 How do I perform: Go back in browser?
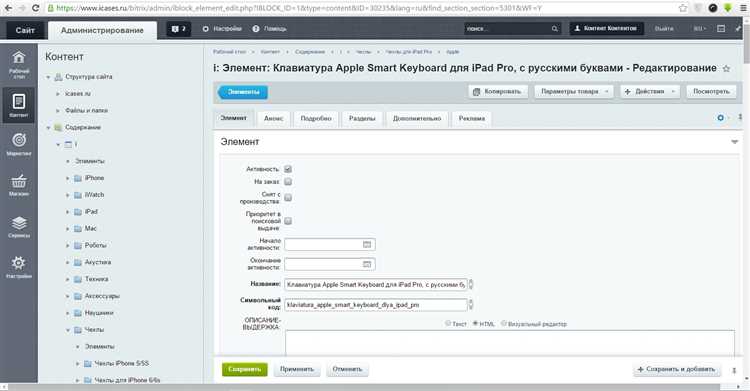(8, 8)
